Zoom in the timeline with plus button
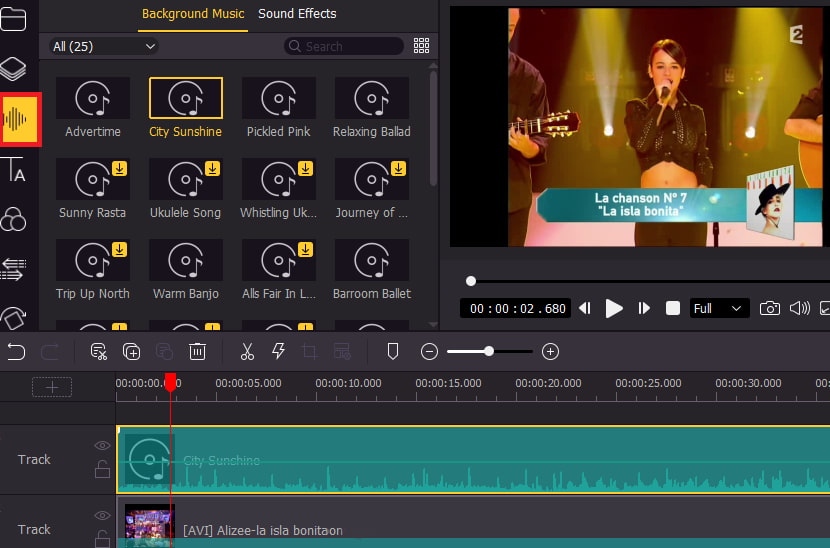 [x=551, y=352]
